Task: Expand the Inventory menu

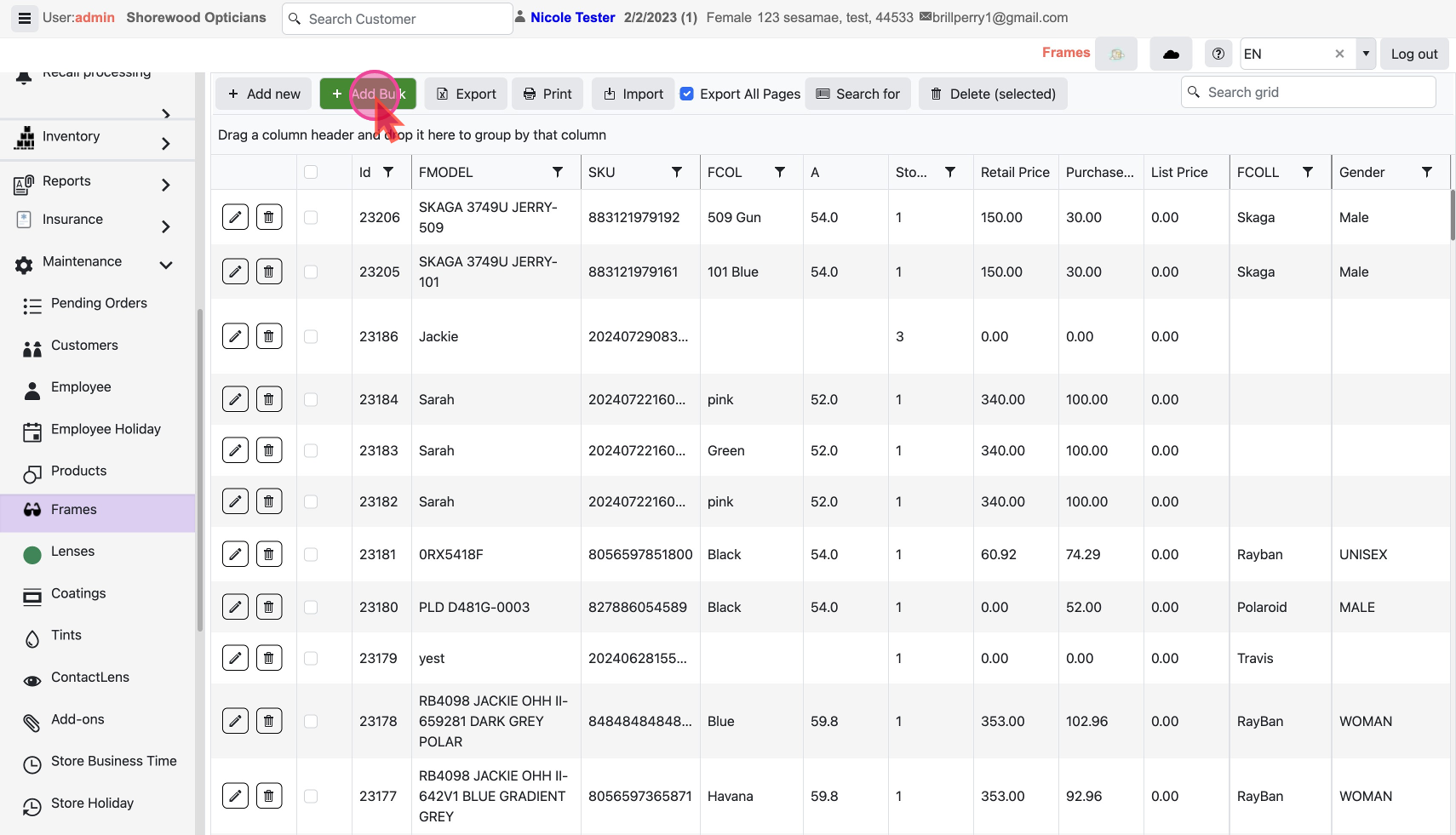Action: (x=166, y=144)
